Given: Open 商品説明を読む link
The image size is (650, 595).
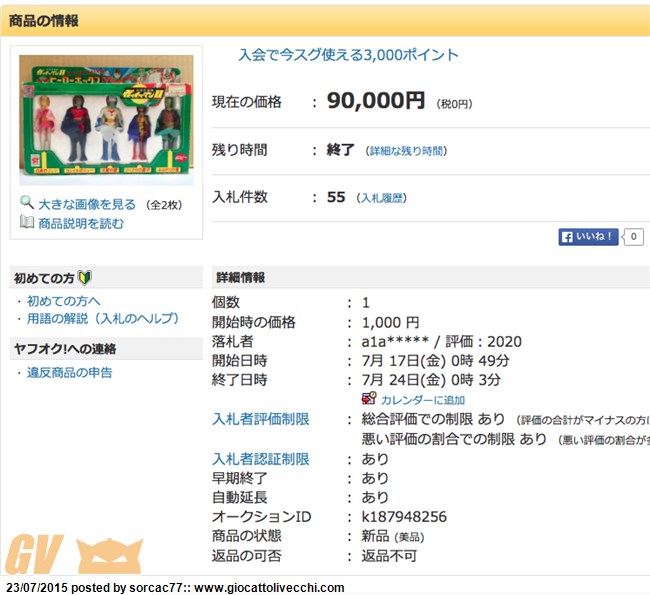Looking at the screenshot, I should (x=81, y=223).
